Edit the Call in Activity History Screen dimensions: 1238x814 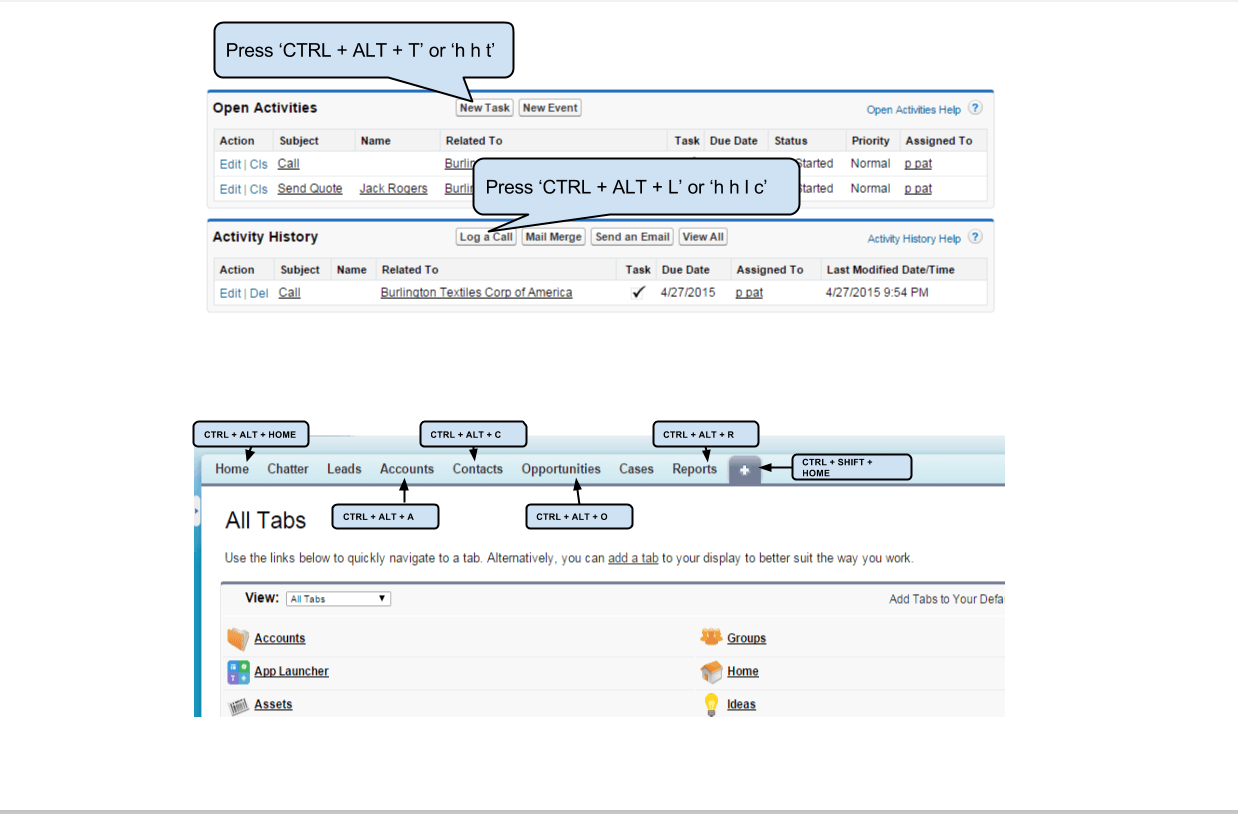pyautogui.click(x=230, y=293)
